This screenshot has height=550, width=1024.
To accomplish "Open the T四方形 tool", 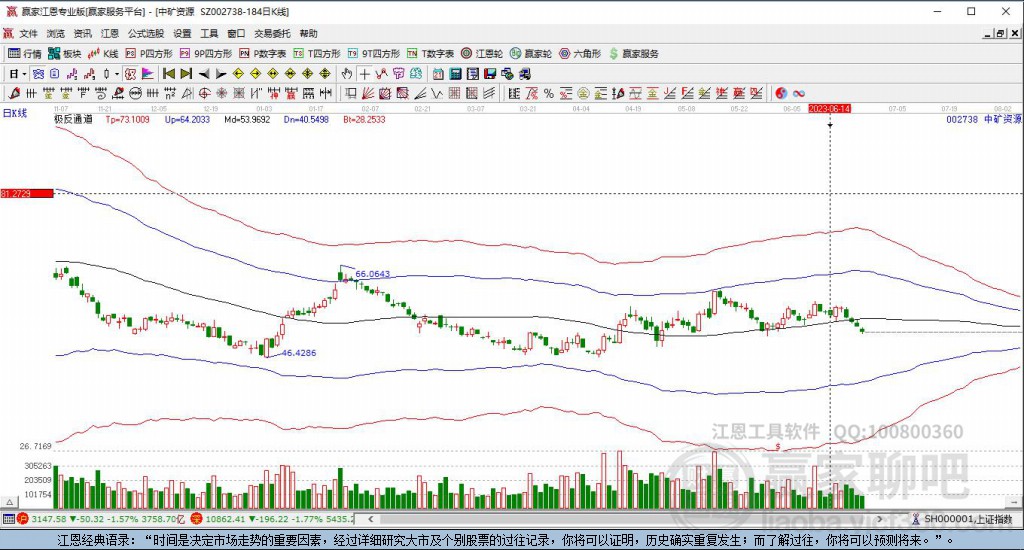I will click(317, 54).
